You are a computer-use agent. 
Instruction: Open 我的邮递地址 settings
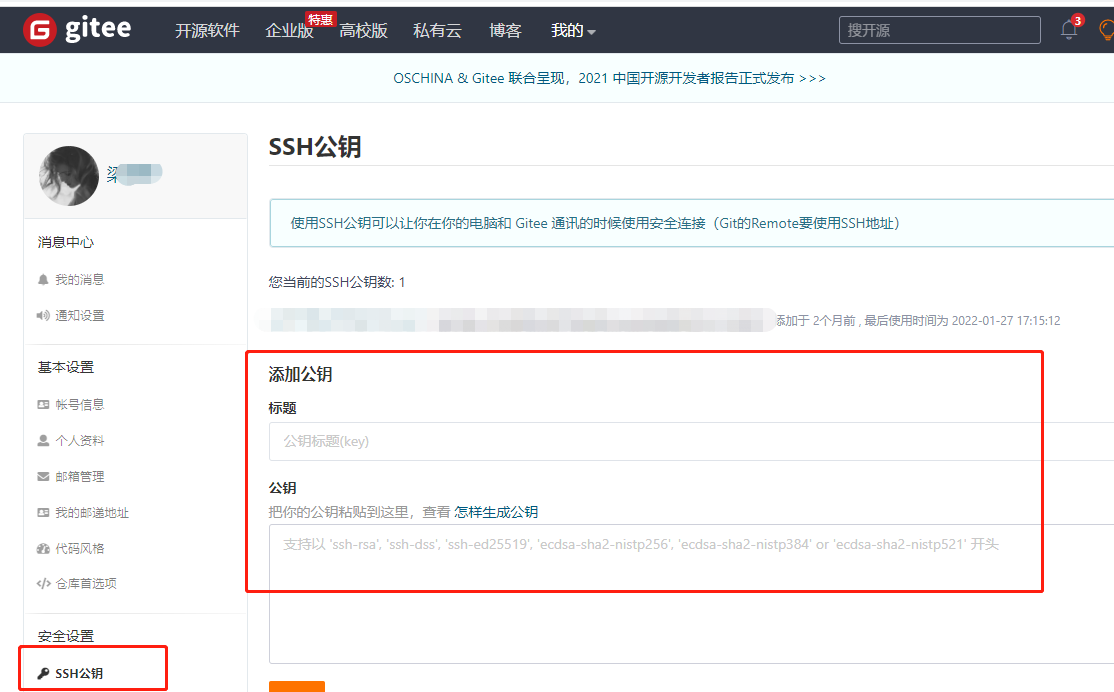click(x=92, y=513)
